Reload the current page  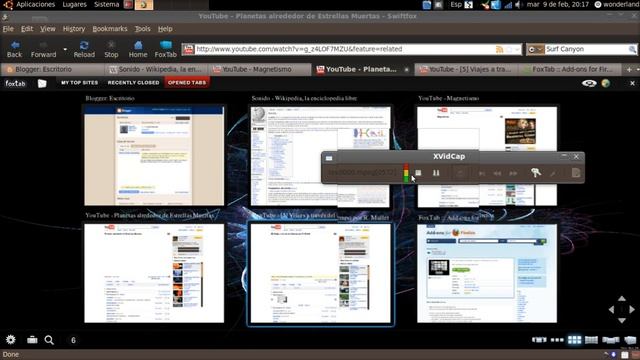[84, 49]
